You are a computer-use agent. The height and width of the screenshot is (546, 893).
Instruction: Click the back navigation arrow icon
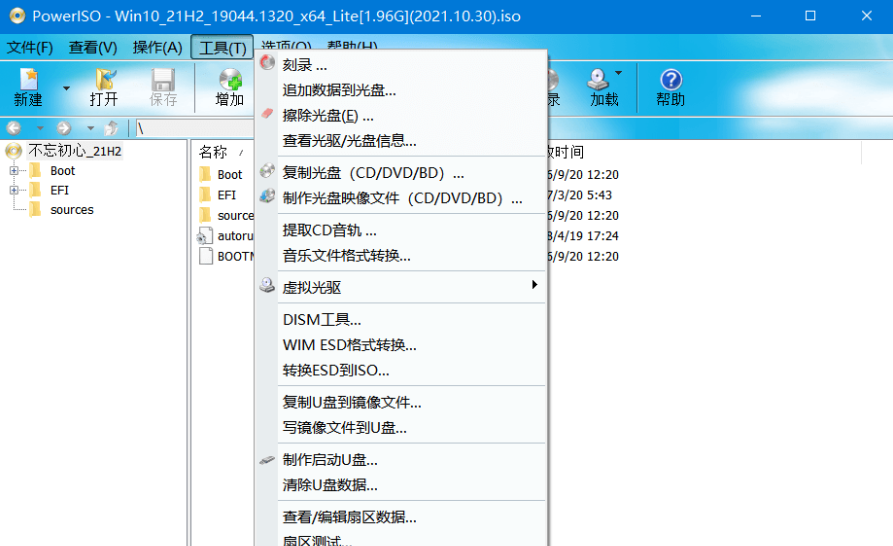[x=14, y=128]
